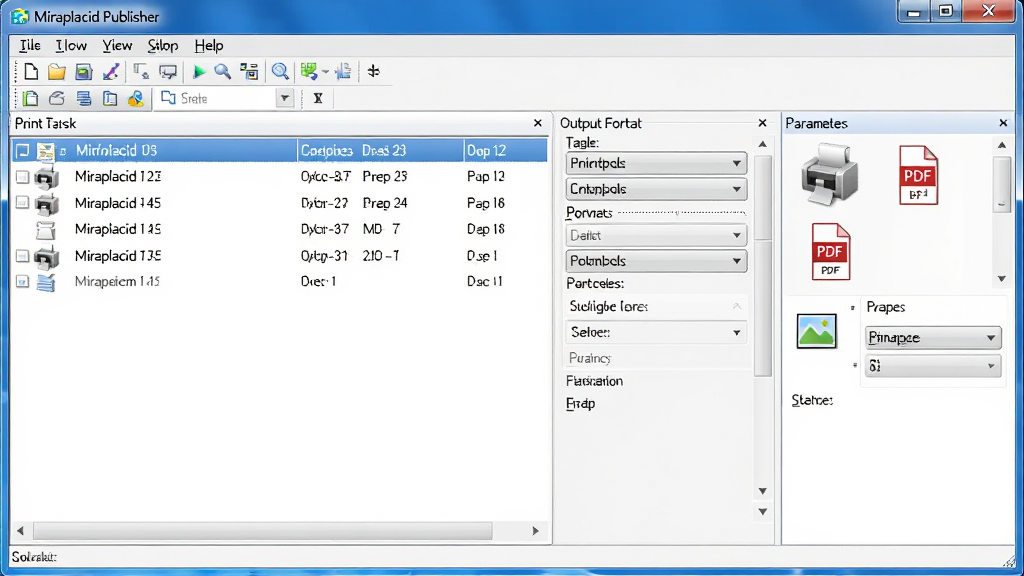Image resolution: width=1024 pixels, height=576 pixels.
Task: Close the Parametes panel
Action: click(1003, 123)
